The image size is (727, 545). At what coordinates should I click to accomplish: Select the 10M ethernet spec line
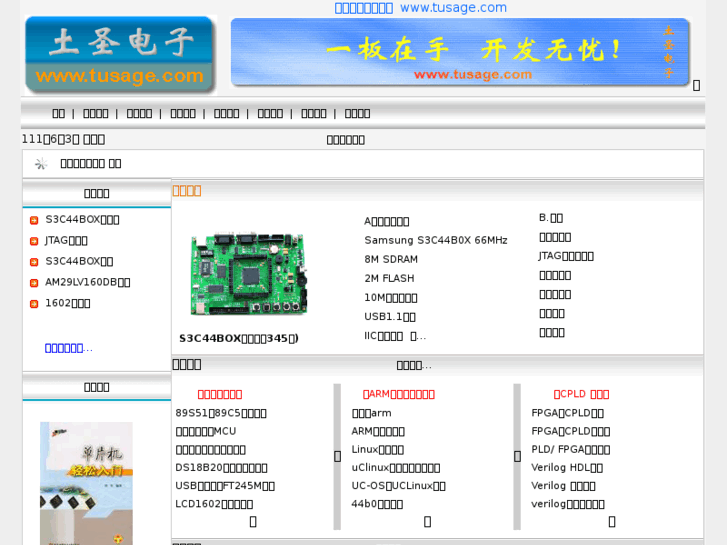click(x=391, y=297)
